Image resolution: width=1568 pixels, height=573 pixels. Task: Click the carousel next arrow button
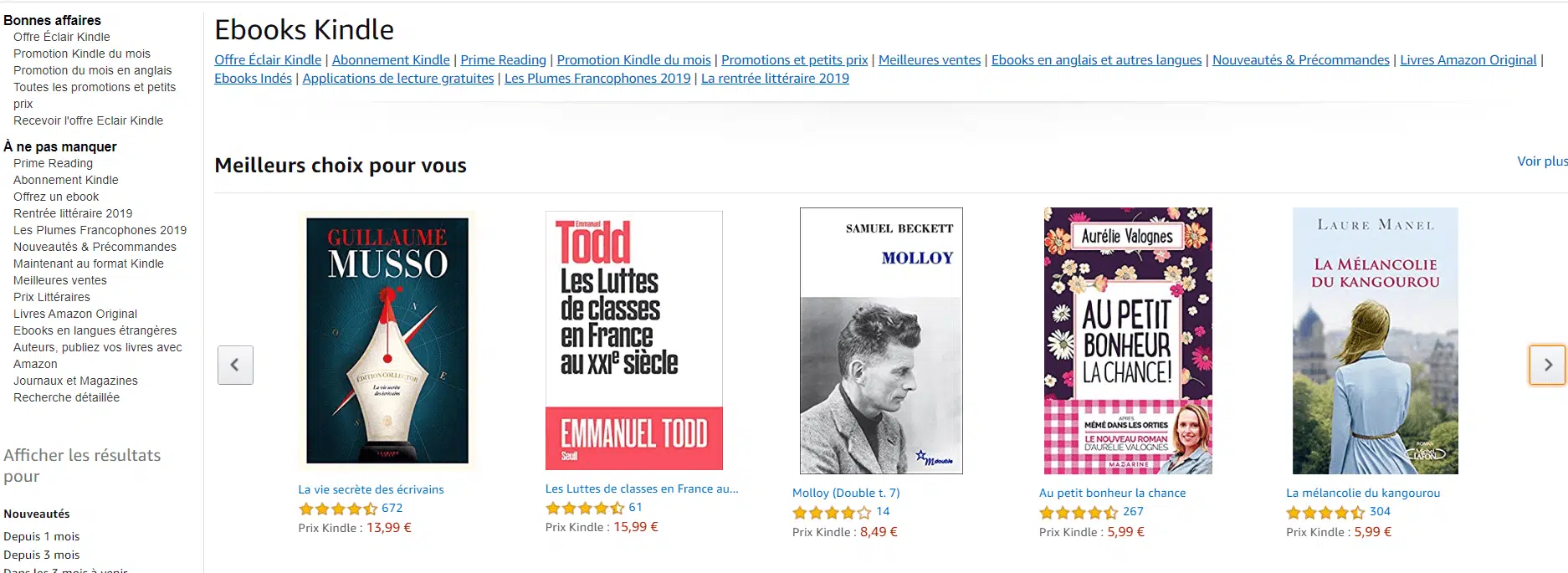(1547, 365)
